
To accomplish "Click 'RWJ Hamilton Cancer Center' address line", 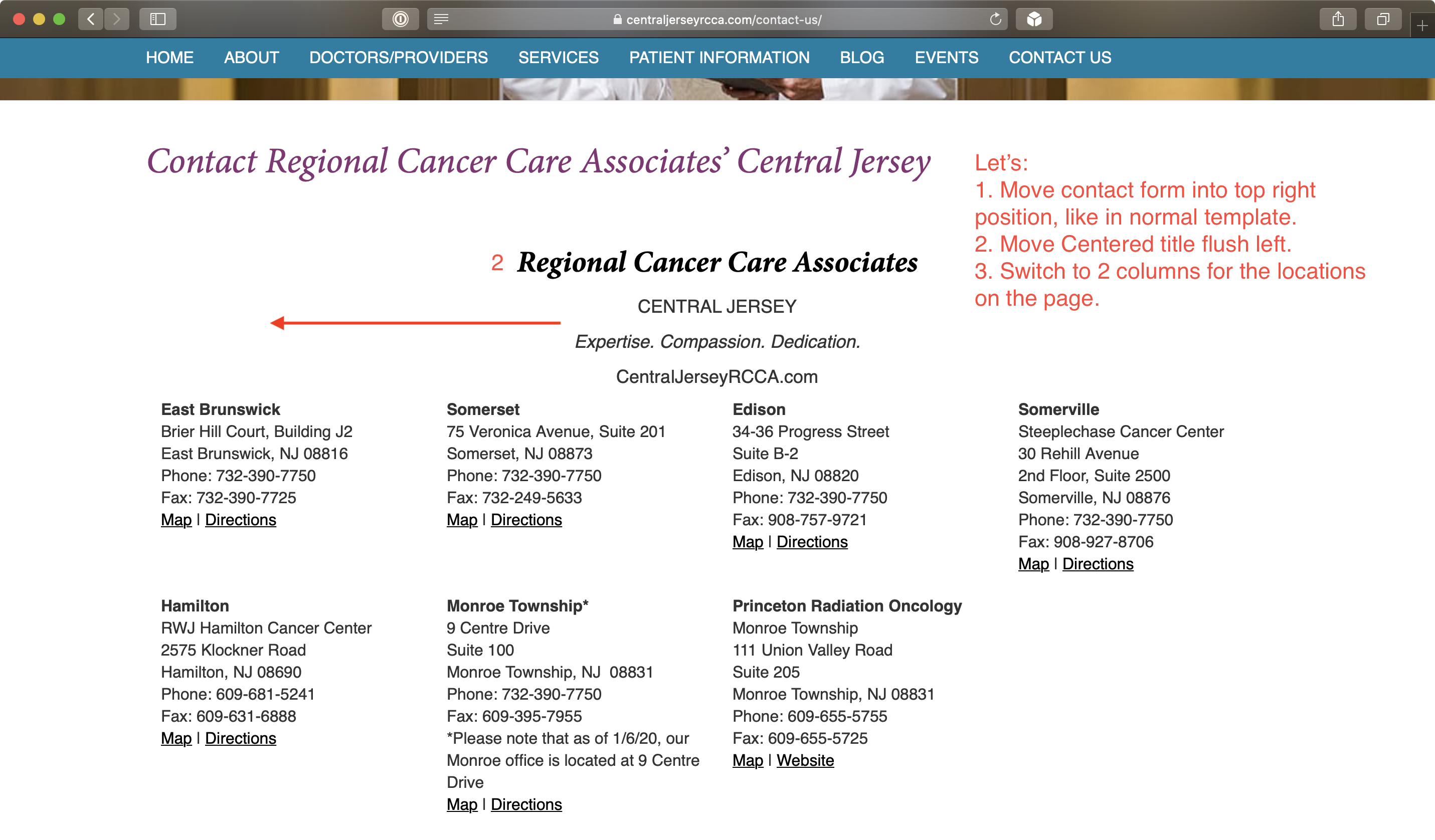I will point(266,627).
